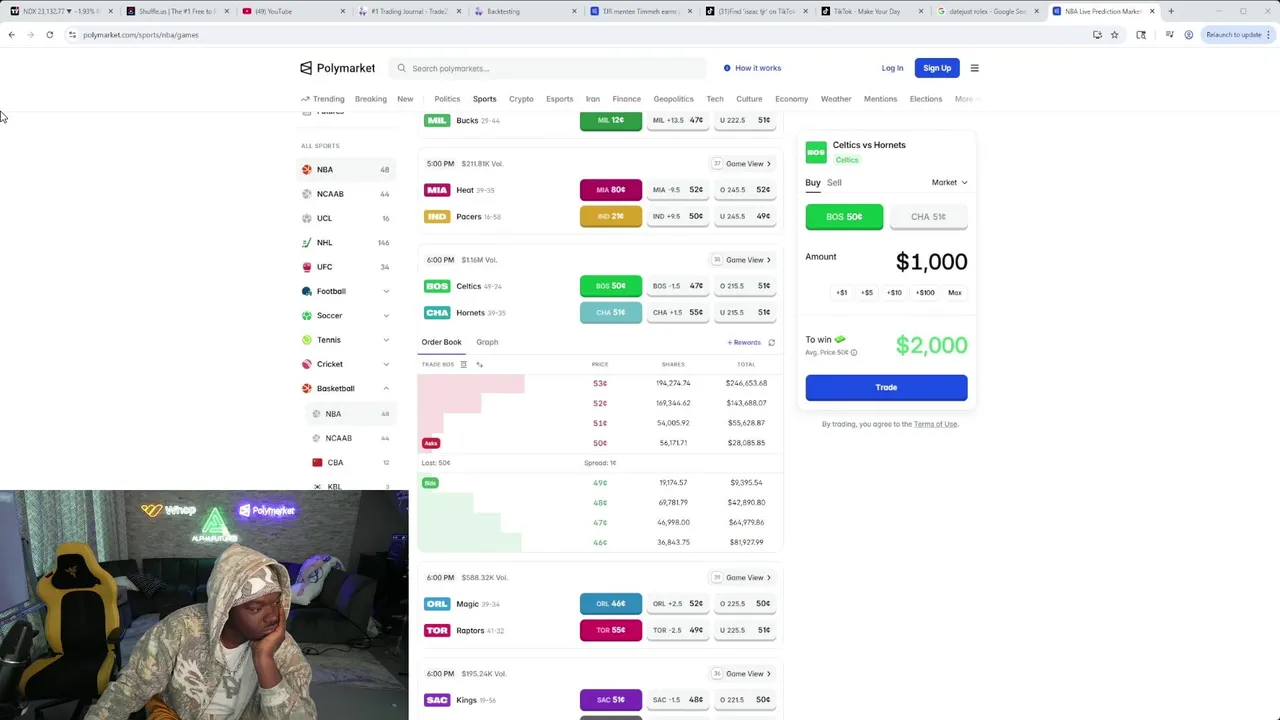This screenshot has height=720, width=1280.
Task: Choose BOS 50¢ outcome in trade panel
Action: 844,216
